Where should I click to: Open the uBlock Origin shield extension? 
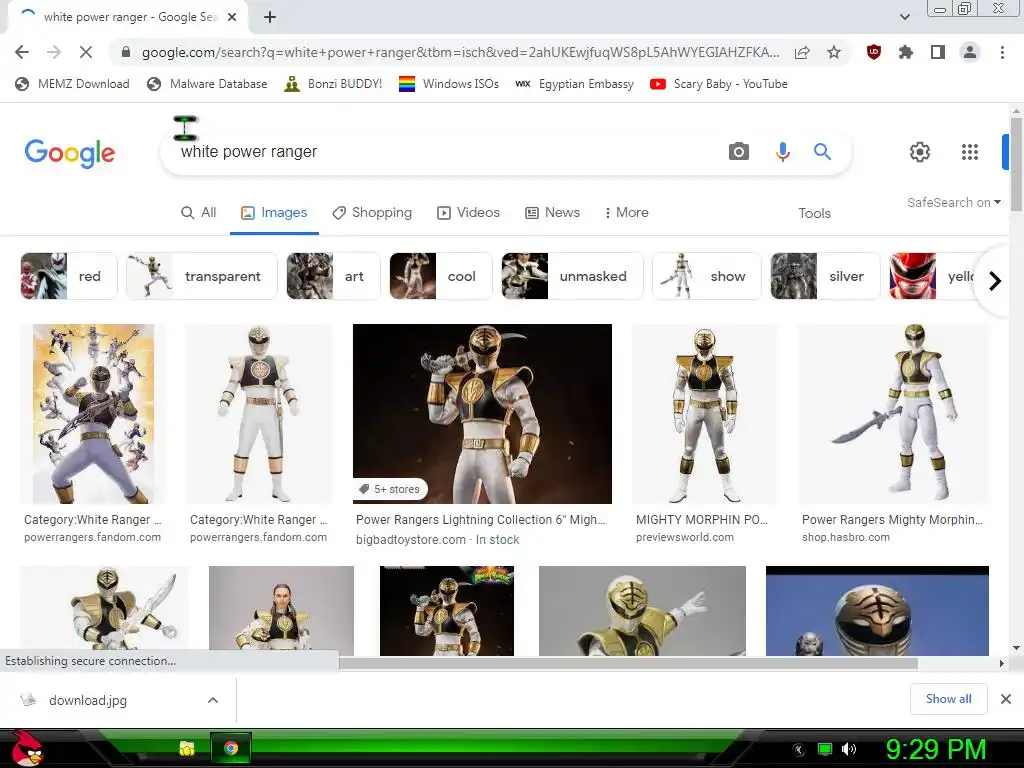(x=874, y=52)
